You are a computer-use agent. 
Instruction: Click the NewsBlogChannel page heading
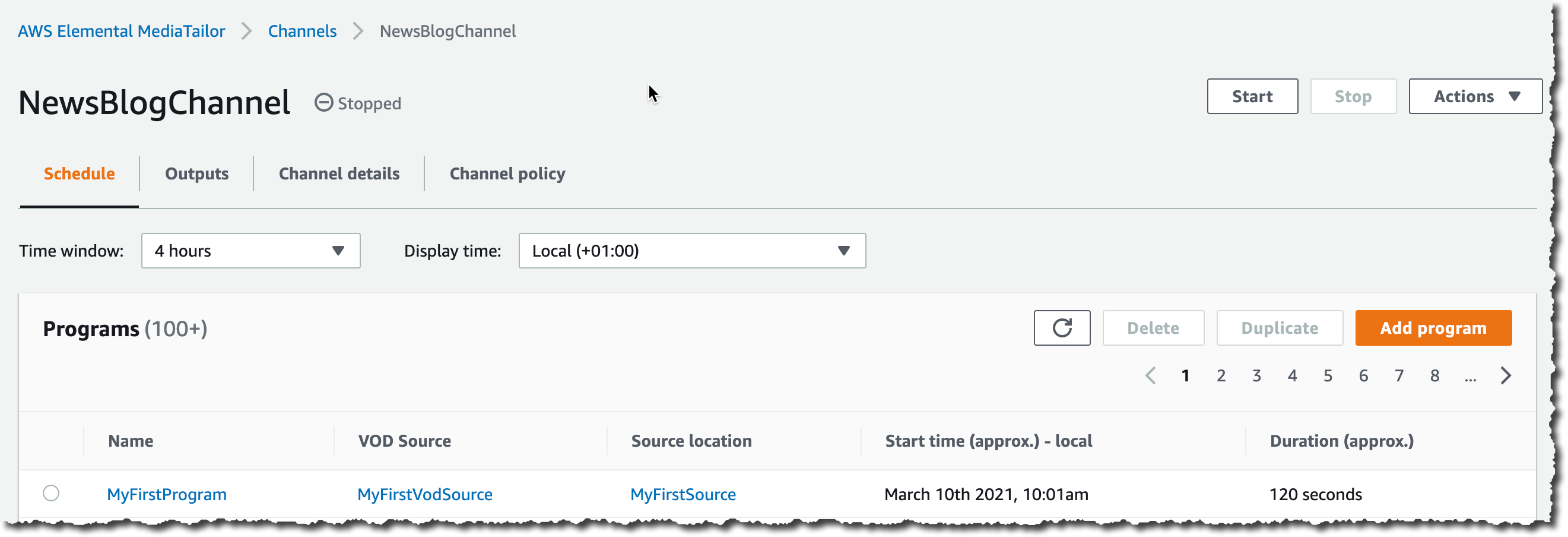155,102
